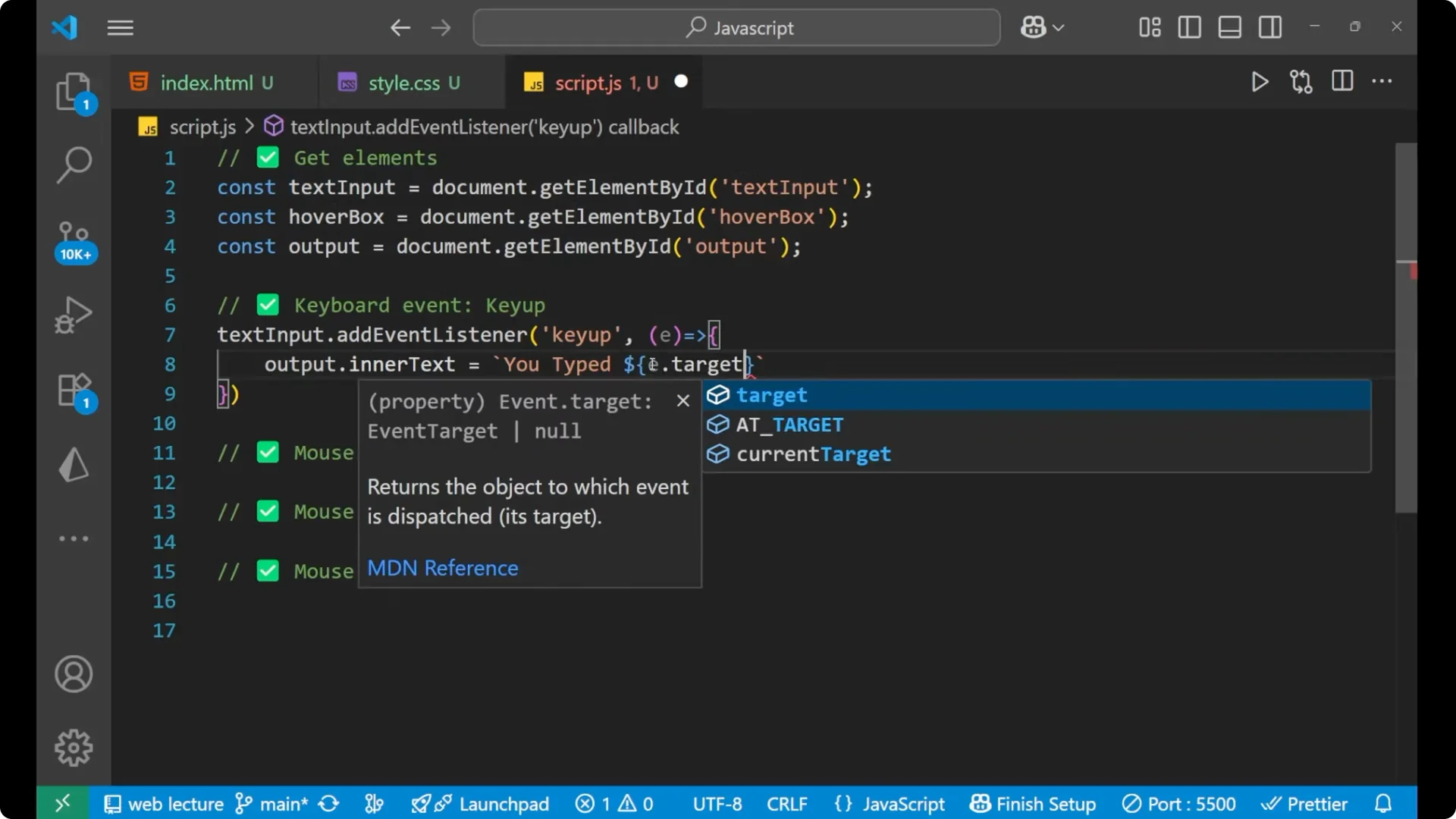Image resolution: width=1456 pixels, height=819 pixels.
Task: Open the Manage settings gear
Action: (74, 747)
